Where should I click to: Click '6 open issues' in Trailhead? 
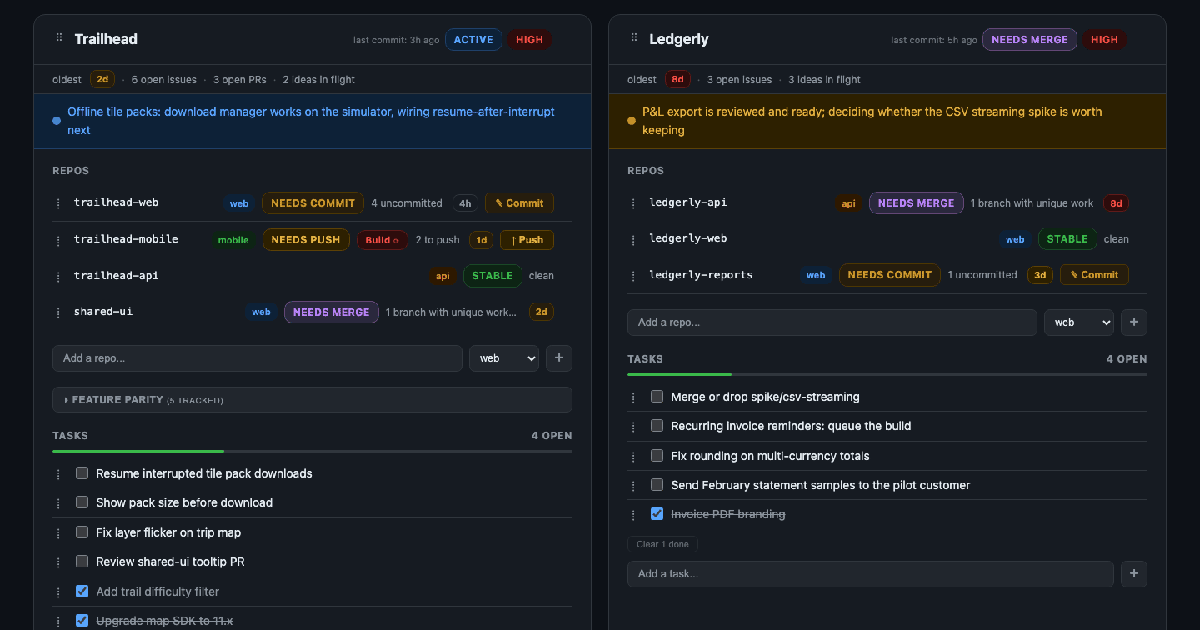163,79
